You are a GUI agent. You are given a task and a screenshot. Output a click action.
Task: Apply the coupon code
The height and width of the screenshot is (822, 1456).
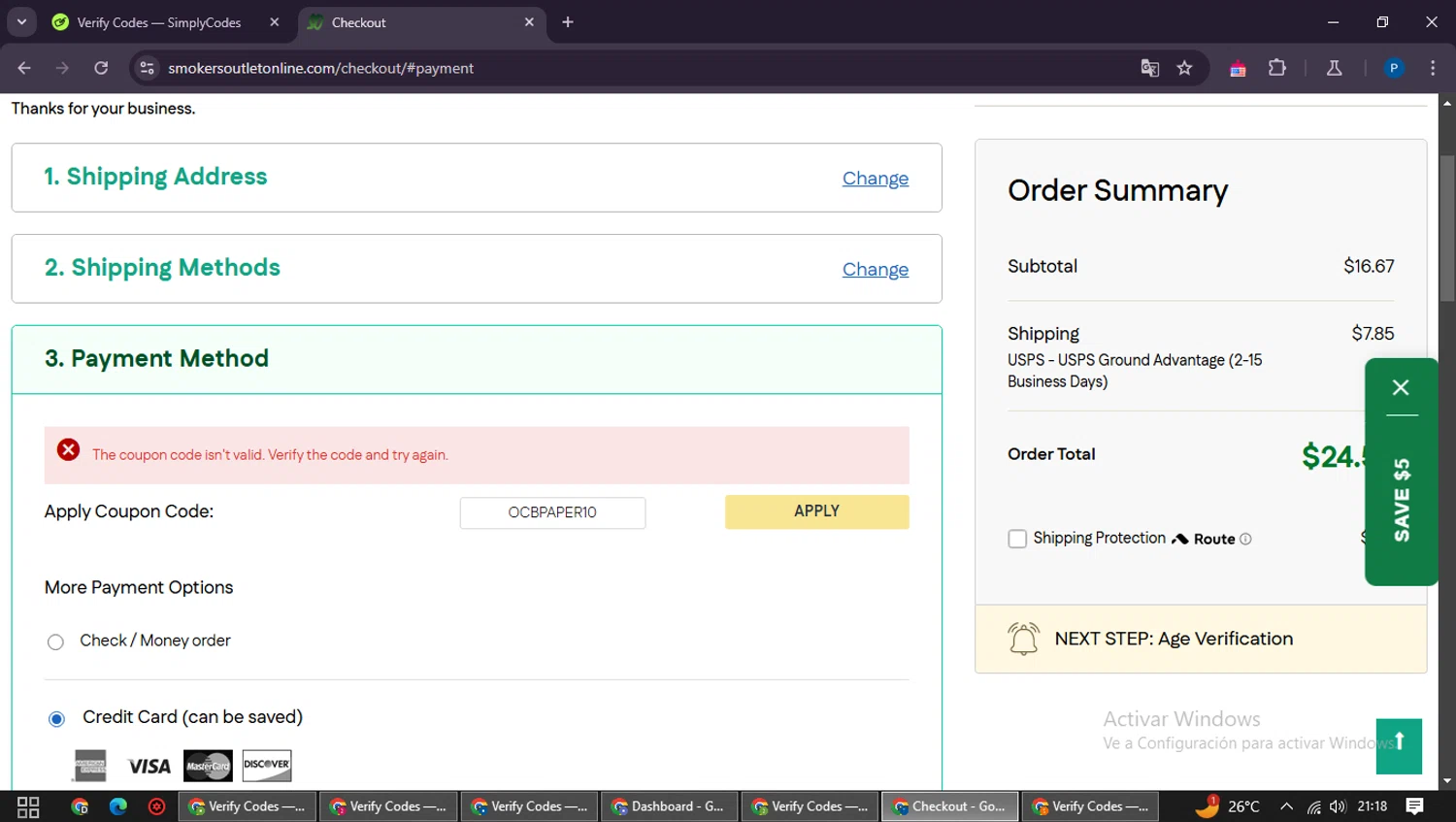[816, 511]
